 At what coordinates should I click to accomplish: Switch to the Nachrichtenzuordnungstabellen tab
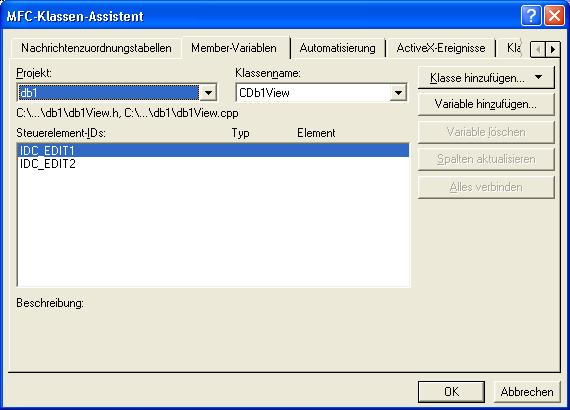[x=96, y=48]
